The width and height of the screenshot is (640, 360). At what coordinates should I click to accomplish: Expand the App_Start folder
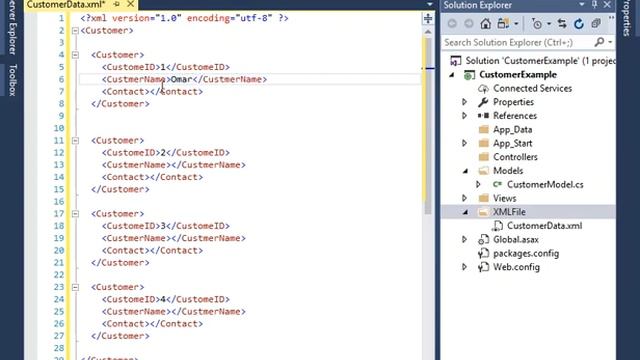pos(464,143)
